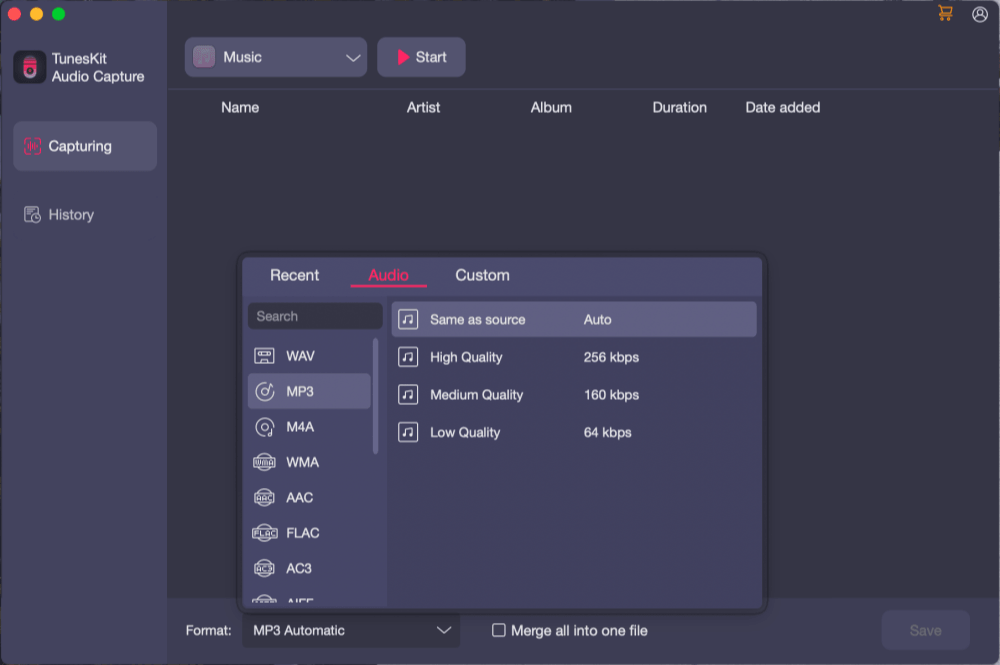Click the MP3 disc format icon
1000x665 pixels.
(x=264, y=391)
